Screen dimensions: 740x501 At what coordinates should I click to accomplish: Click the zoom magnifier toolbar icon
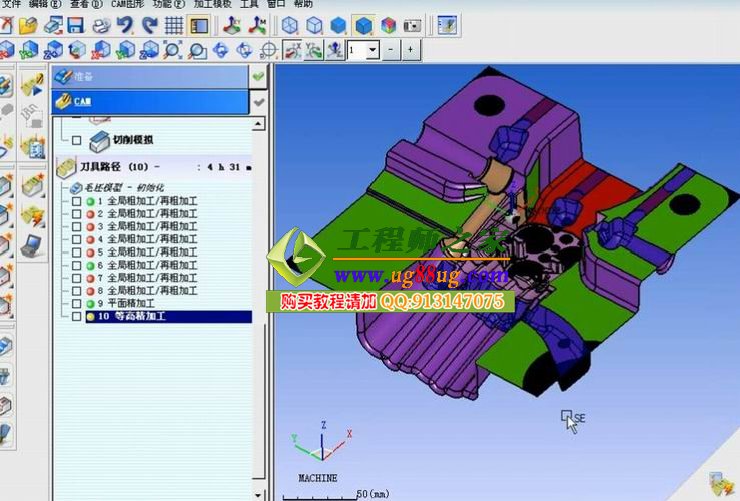click(172, 49)
